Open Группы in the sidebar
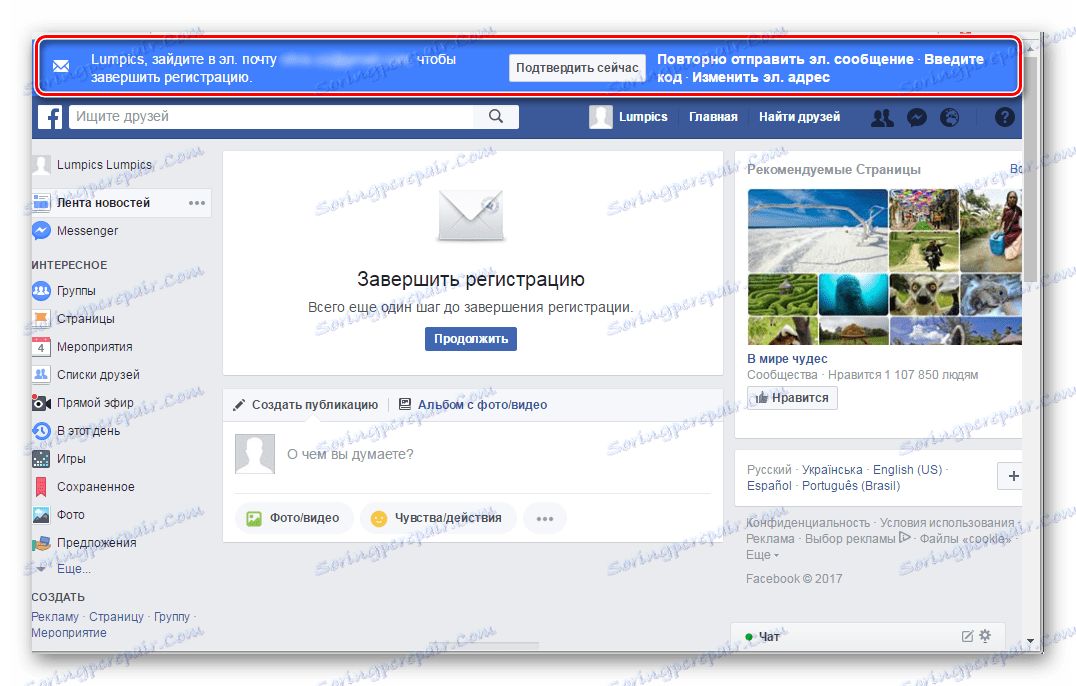Image resolution: width=1076 pixels, height=686 pixels. (x=64, y=291)
